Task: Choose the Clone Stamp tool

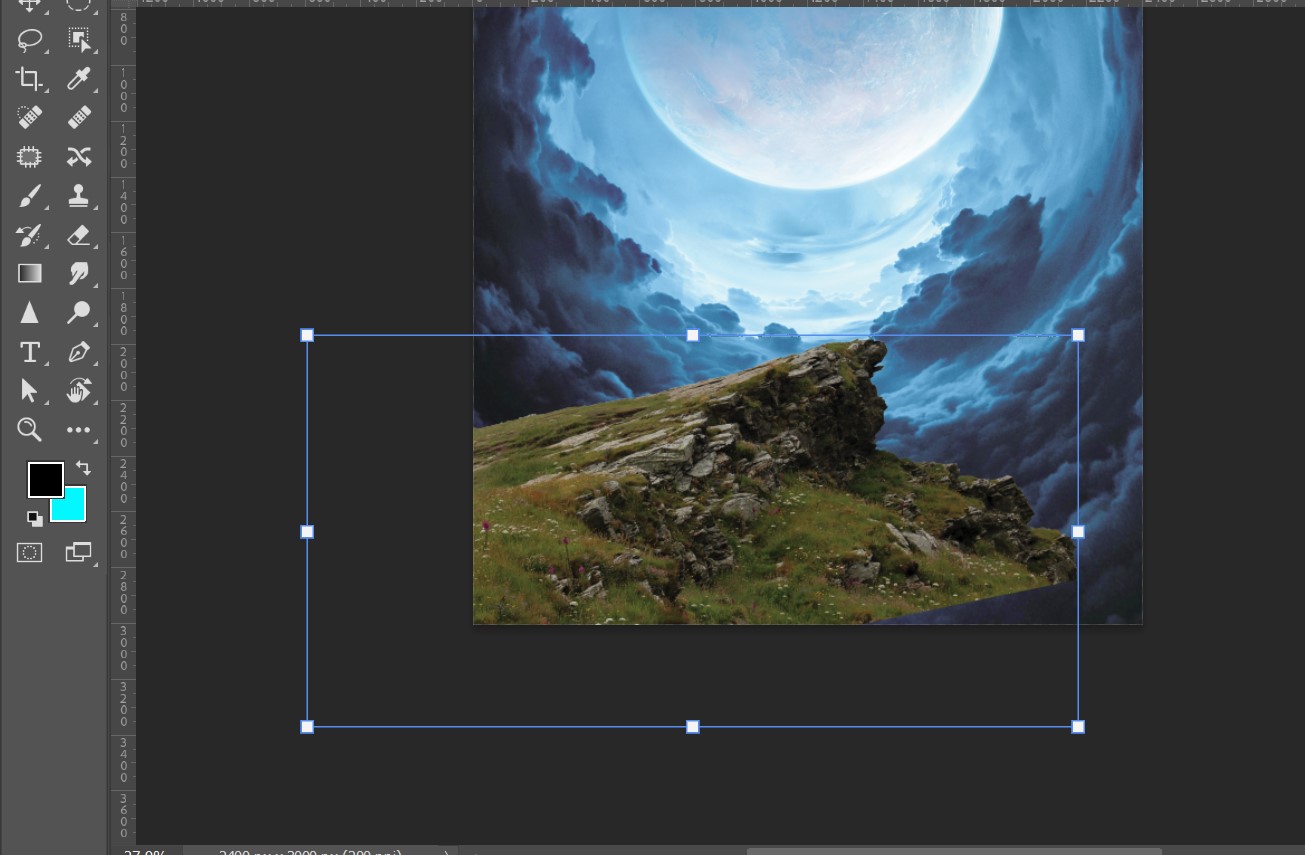Action: pyautogui.click(x=79, y=196)
